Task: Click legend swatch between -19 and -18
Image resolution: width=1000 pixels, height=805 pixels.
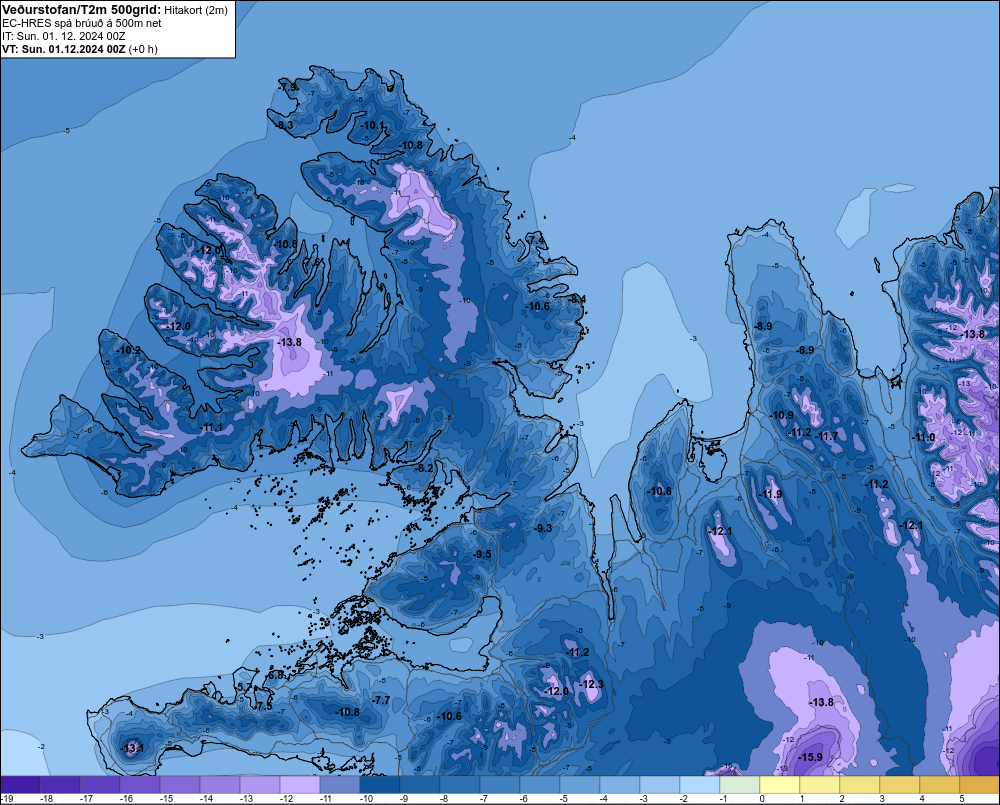Action: point(20,785)
